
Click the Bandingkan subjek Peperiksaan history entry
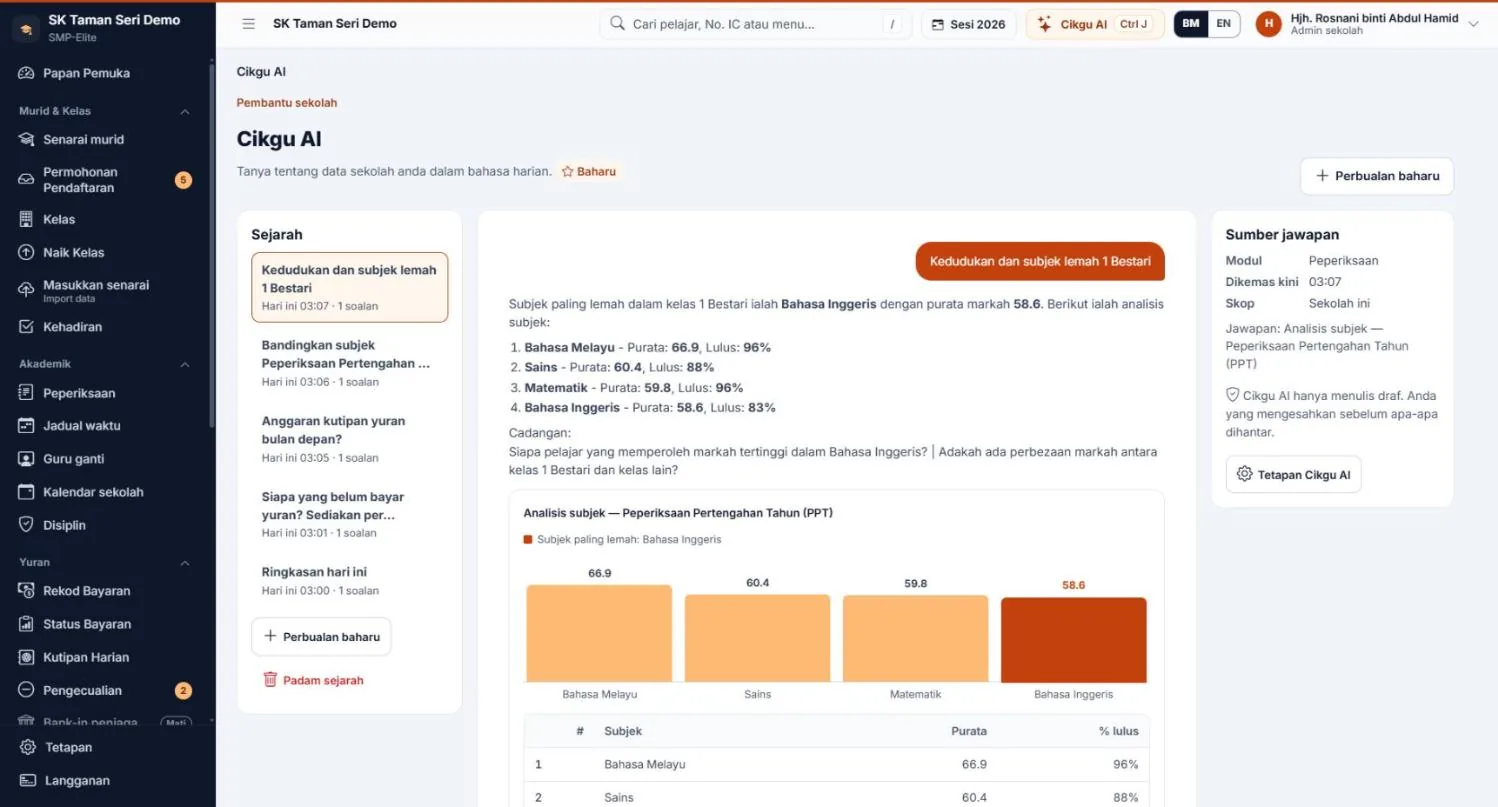[x=349, y=363]
